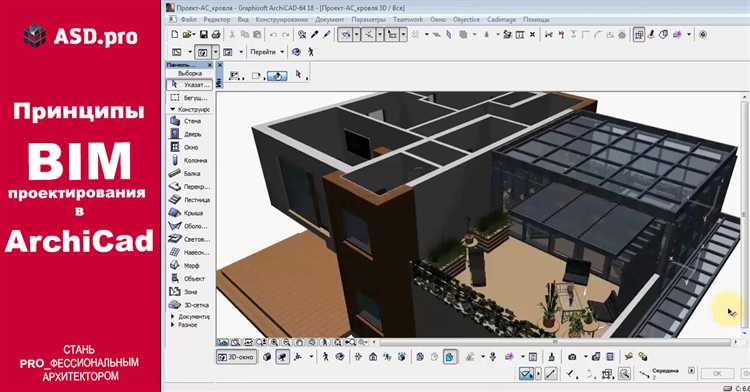
Task: Close the Панель toolbox with its X
Action: point(210,65)
